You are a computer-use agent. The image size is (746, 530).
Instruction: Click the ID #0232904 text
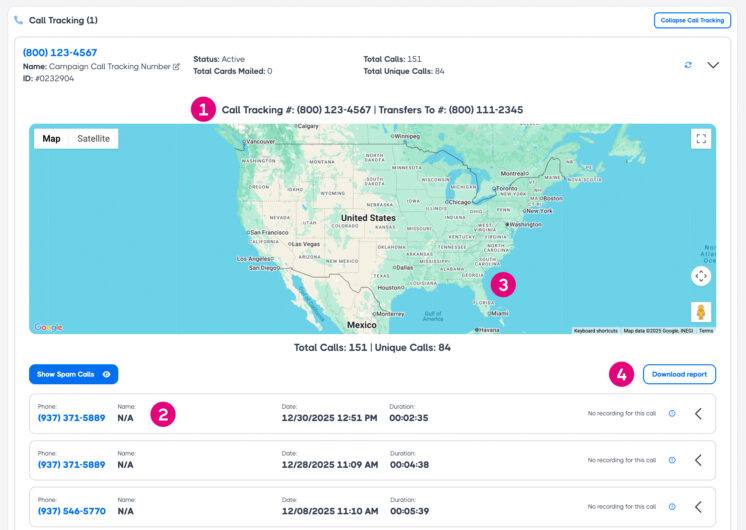(x=49, y=79)
